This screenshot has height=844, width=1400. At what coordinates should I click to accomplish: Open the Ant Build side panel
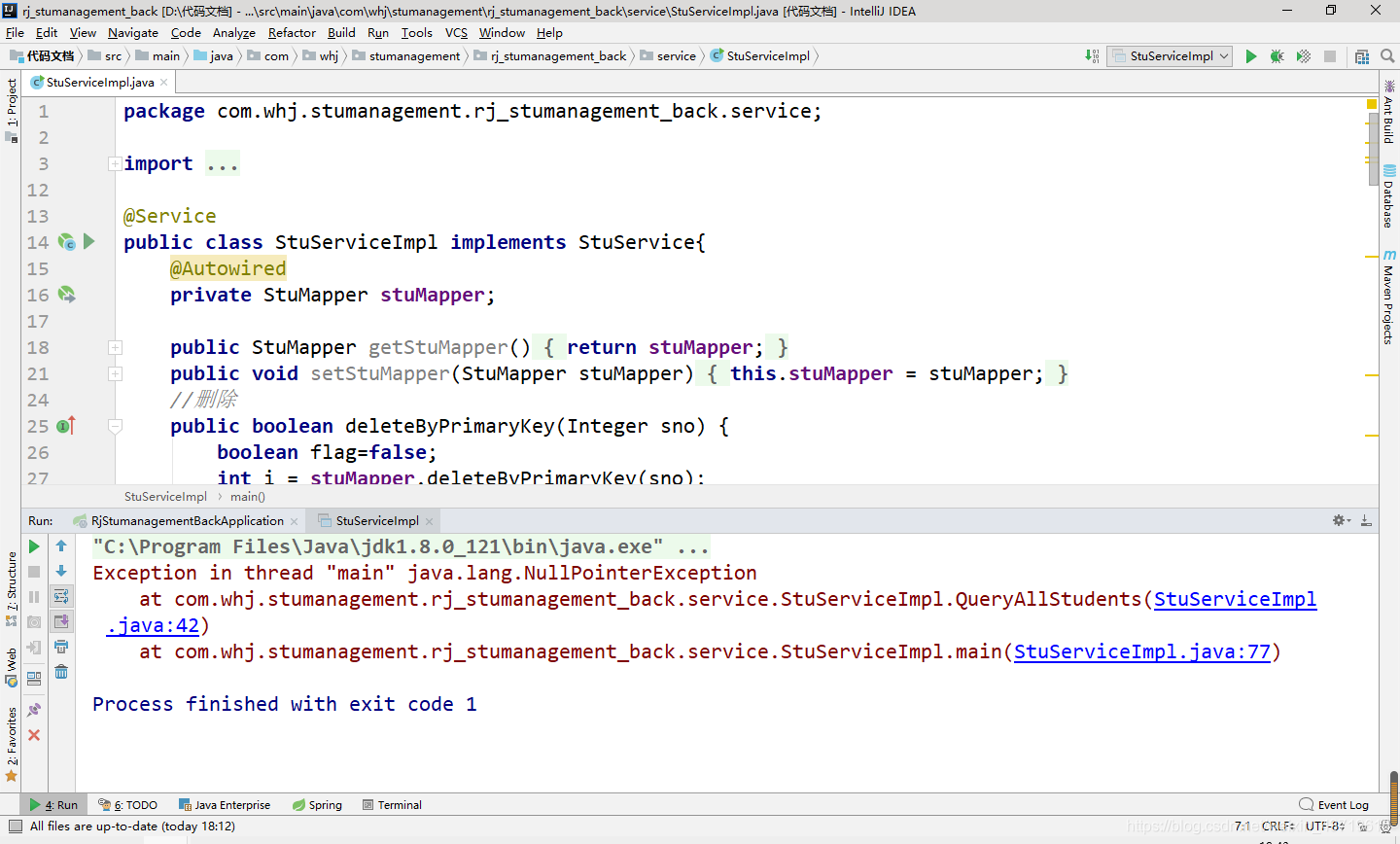click(x=1389, y=112)
